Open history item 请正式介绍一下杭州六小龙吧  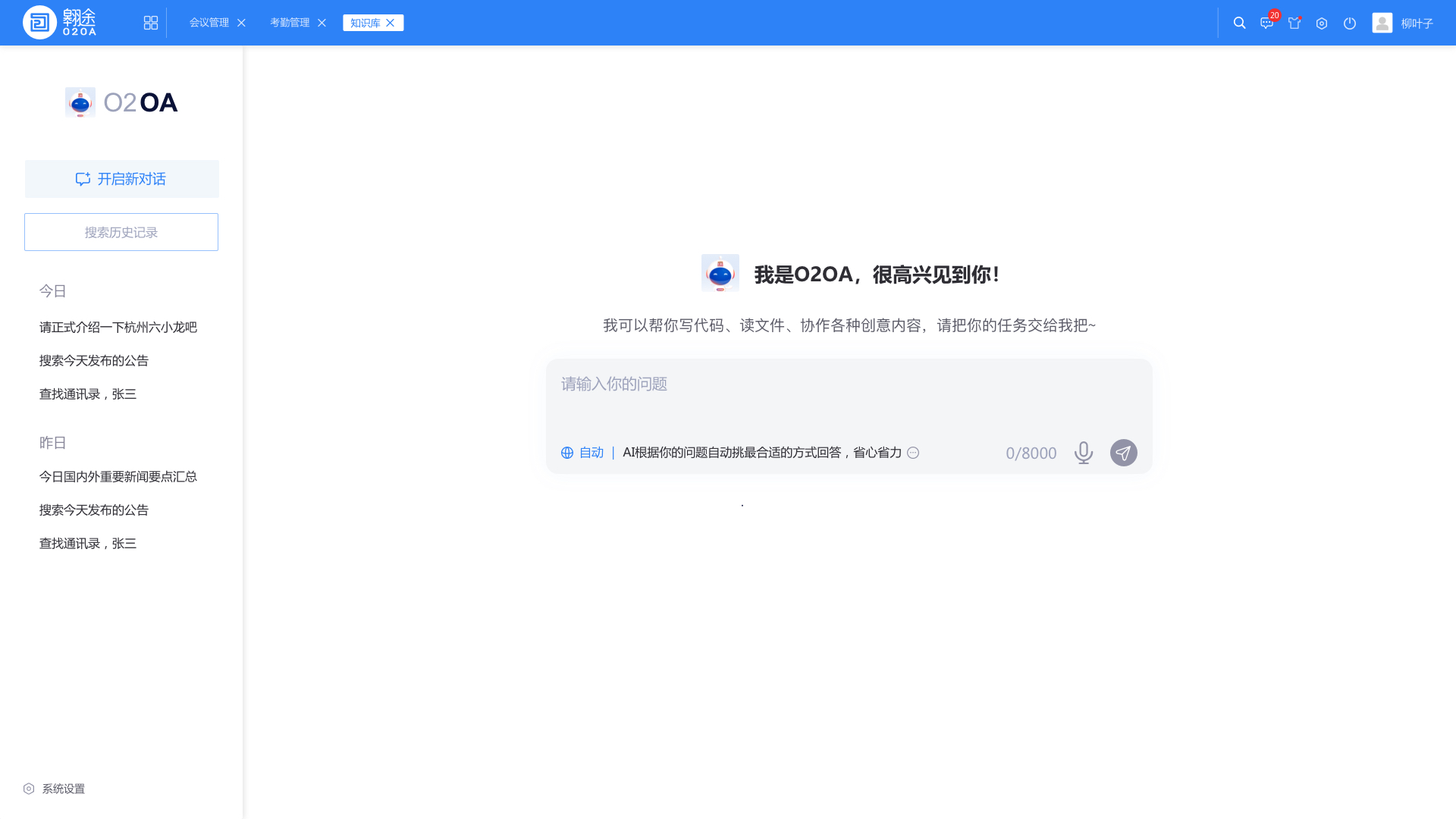pos(117,327)
